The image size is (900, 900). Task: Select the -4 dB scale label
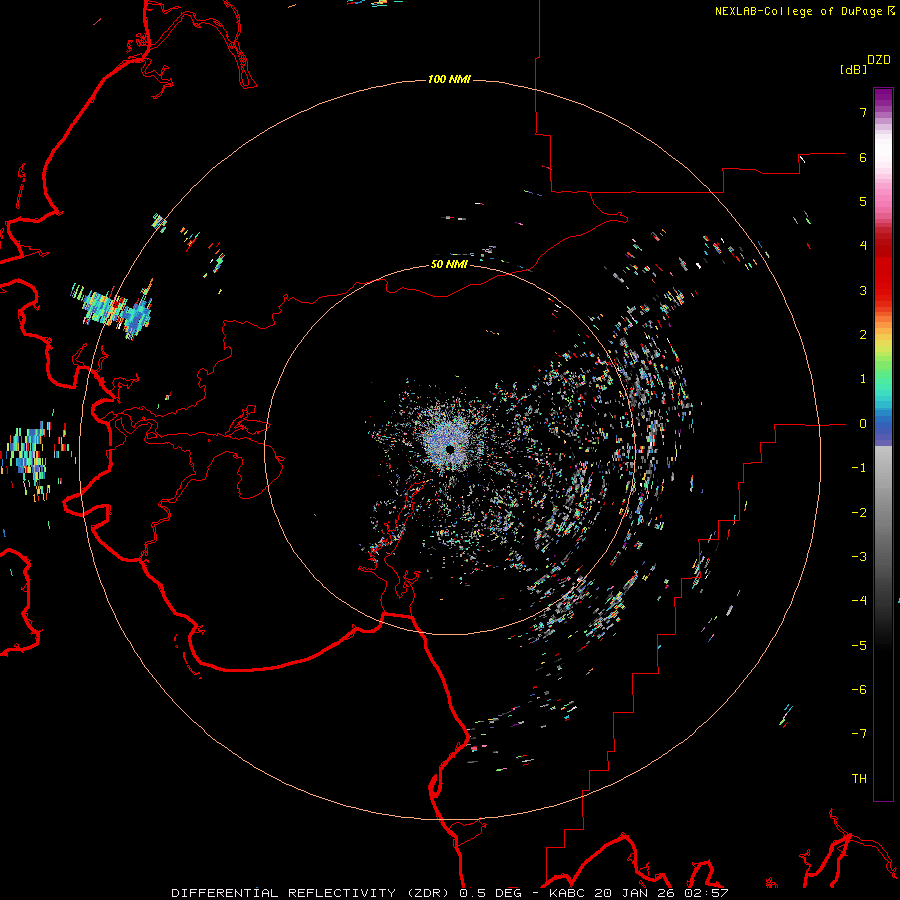[859, 601]
